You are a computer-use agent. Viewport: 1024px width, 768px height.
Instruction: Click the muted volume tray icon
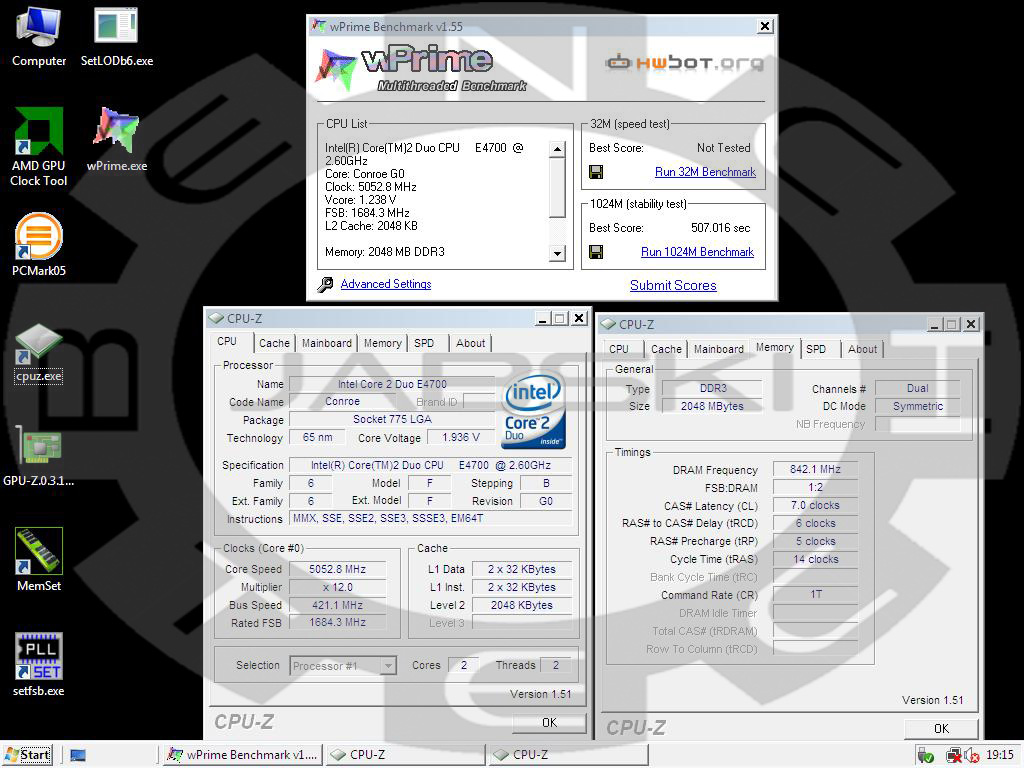972,756
